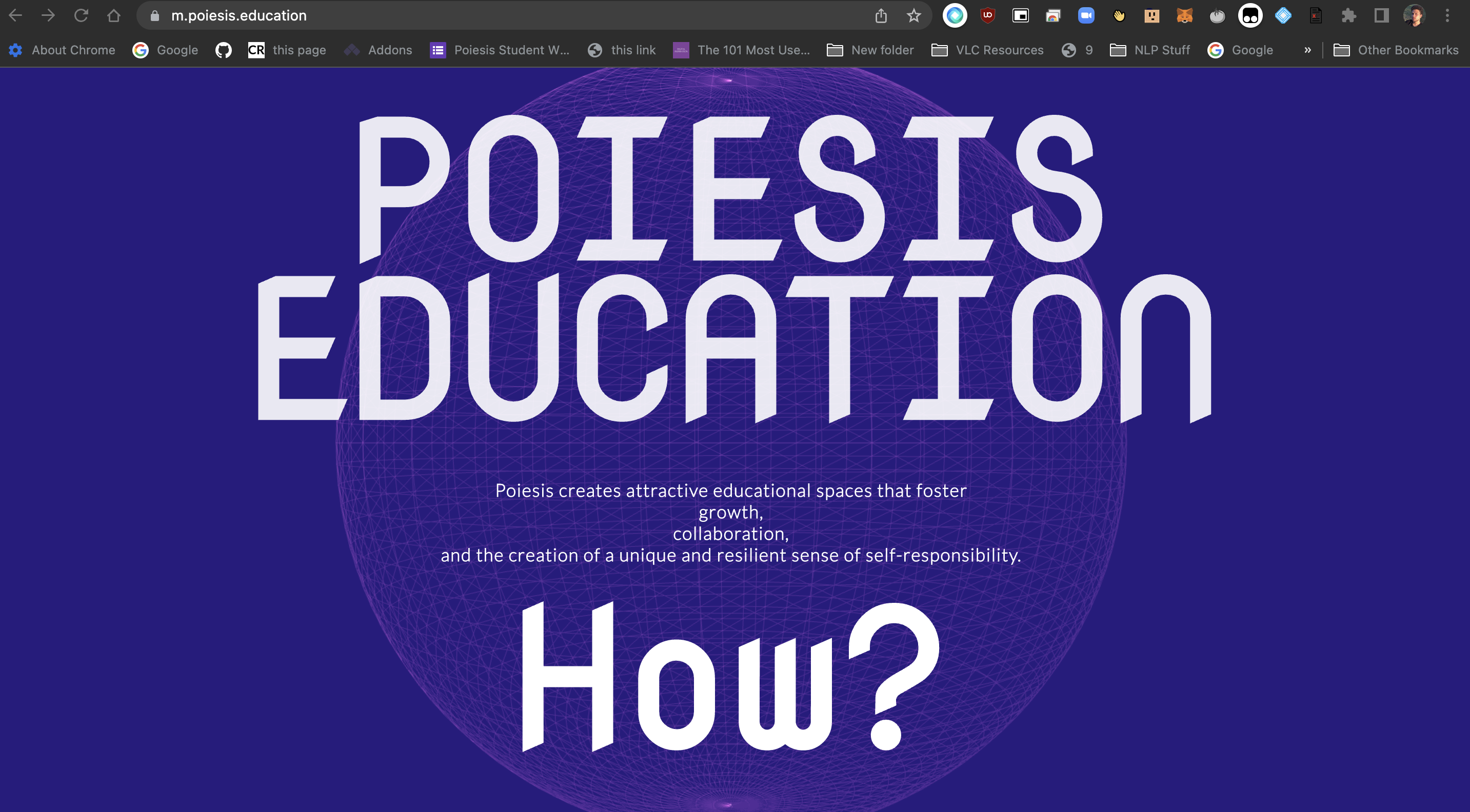Click the tomato timer extension icon
The image size is (1470, 812).
click(1217, 15)
